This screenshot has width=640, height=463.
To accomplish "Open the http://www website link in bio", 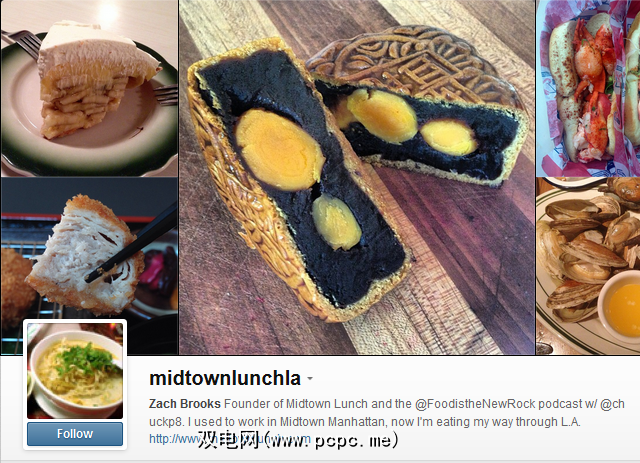I will click(x=174, y=439).
